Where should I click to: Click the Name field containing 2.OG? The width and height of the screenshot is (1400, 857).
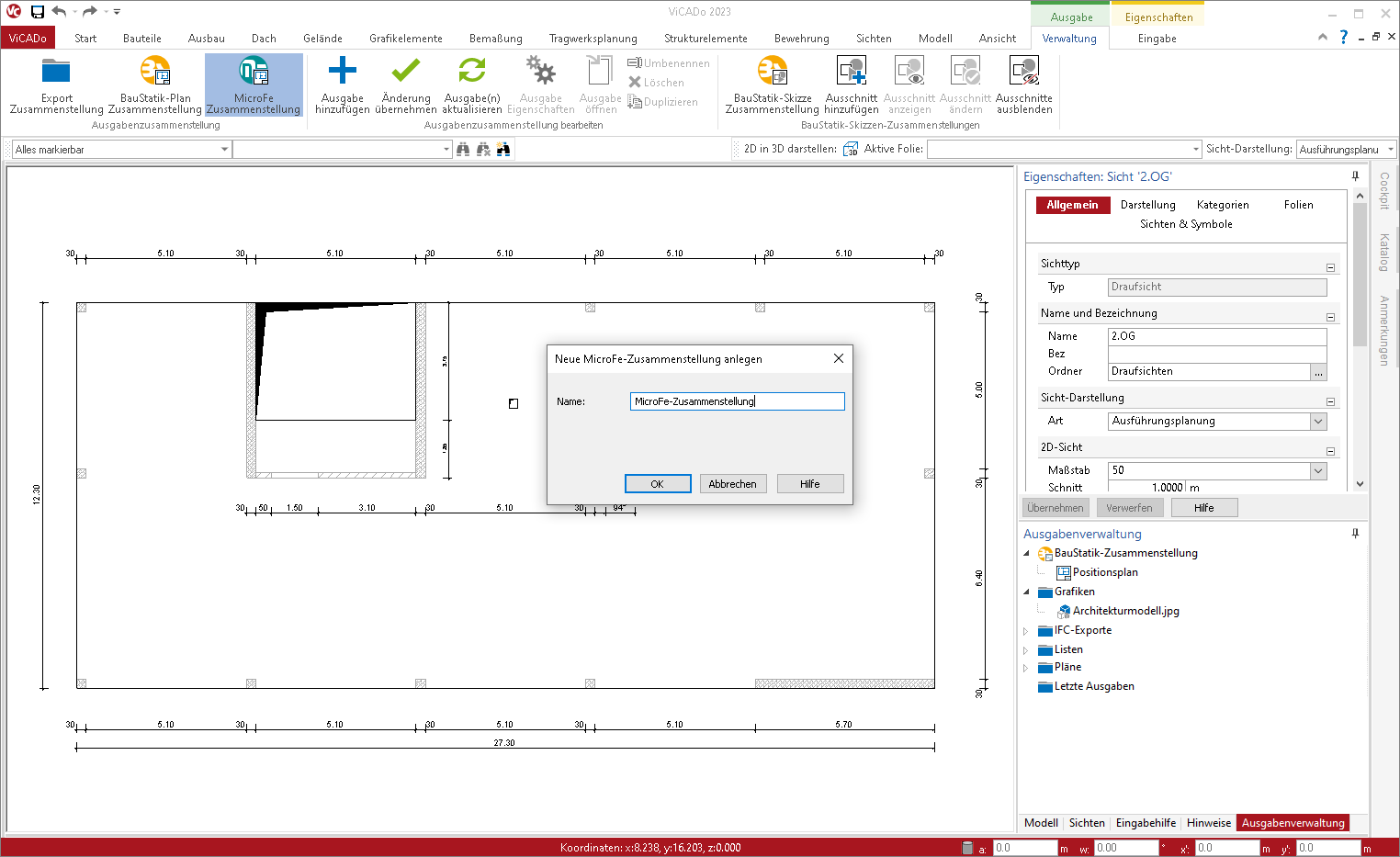point(1217,336)
